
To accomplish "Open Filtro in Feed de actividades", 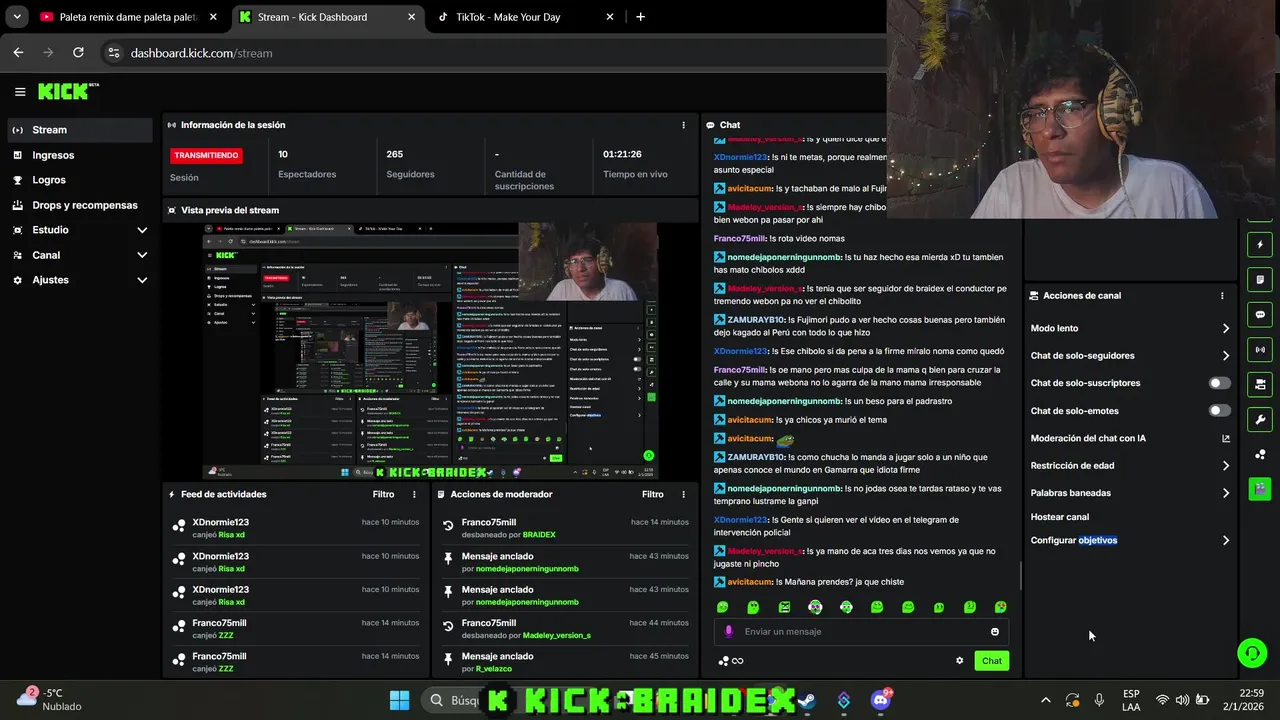I will [383, 494].
